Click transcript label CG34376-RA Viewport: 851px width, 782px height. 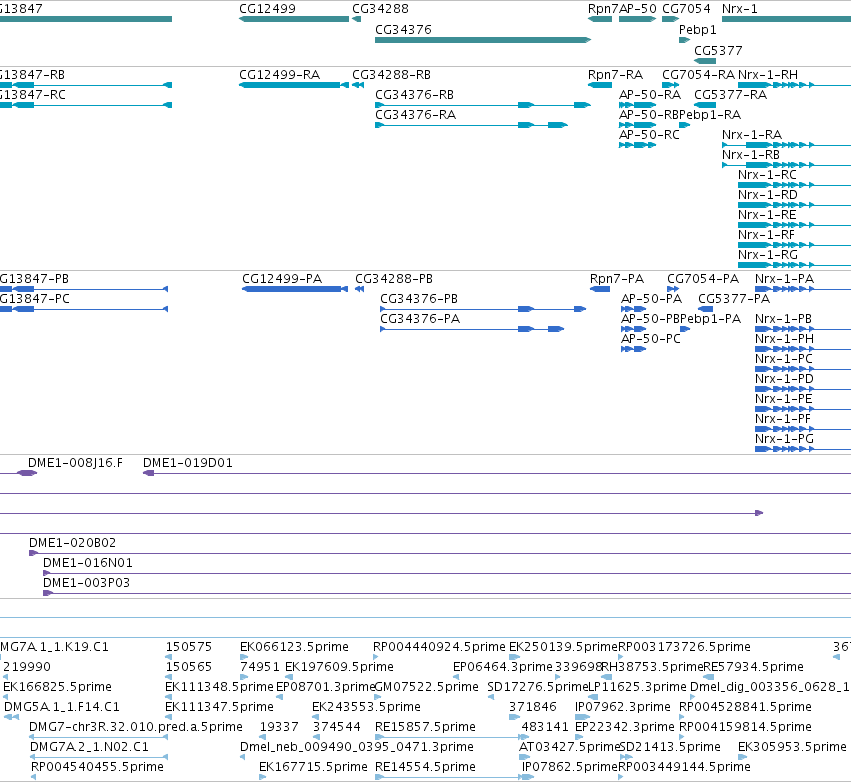(415, 115)
